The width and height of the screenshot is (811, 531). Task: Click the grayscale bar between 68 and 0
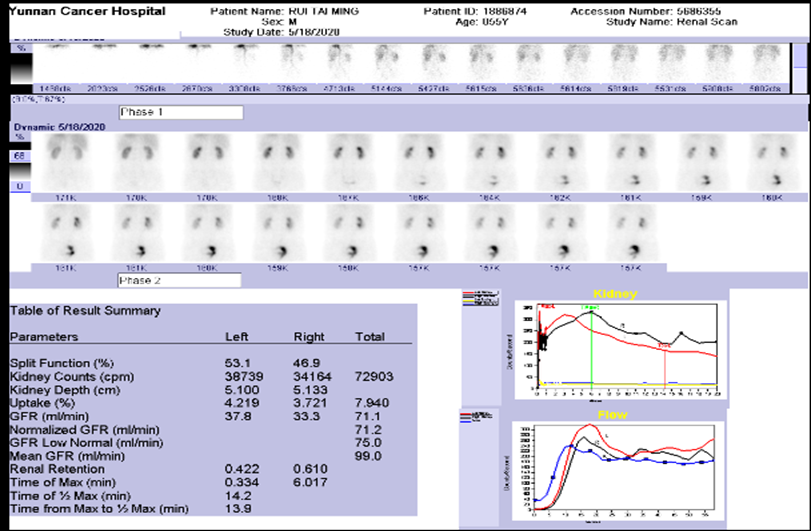(x=20, y=171)
